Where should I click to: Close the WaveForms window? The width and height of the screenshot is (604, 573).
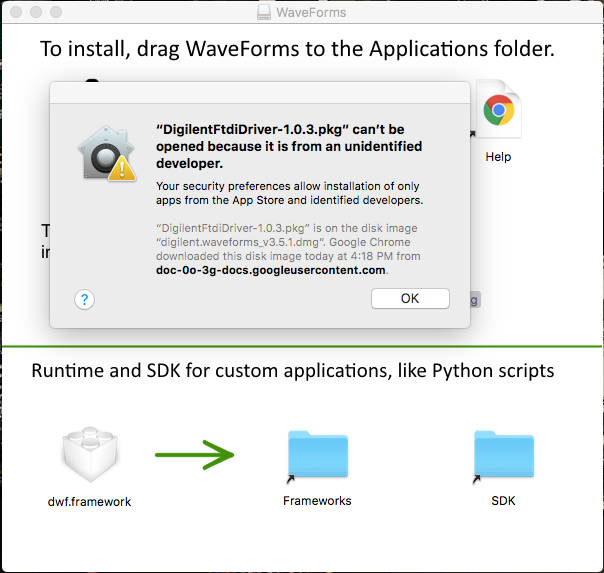click(x=16, y=12)
